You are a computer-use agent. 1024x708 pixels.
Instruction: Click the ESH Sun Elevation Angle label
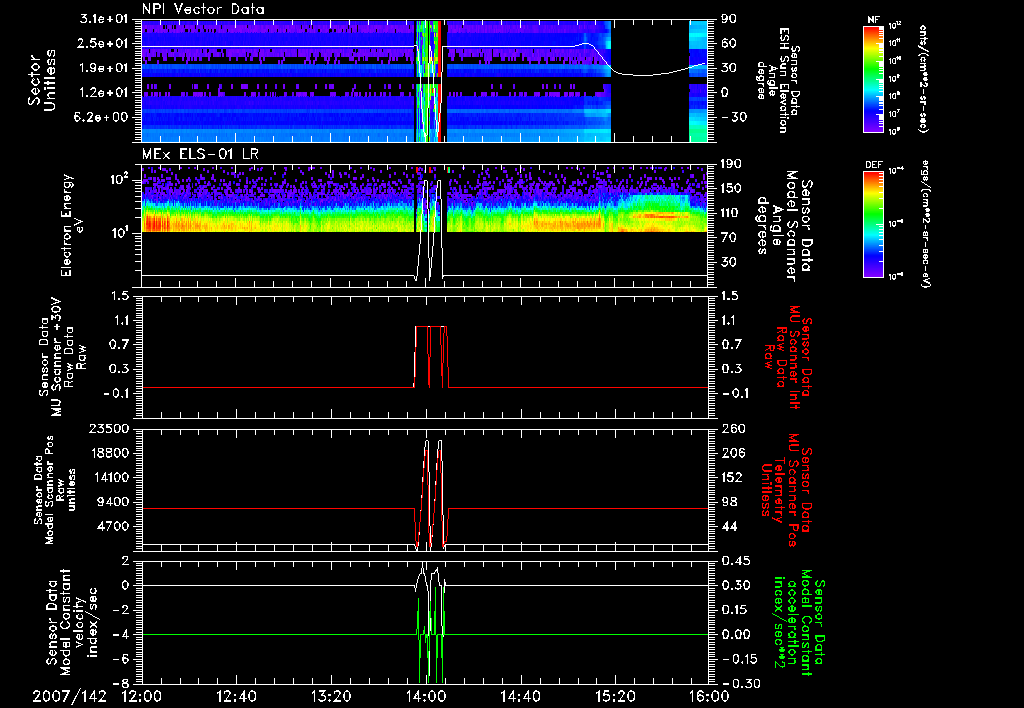tap(777, 80)
